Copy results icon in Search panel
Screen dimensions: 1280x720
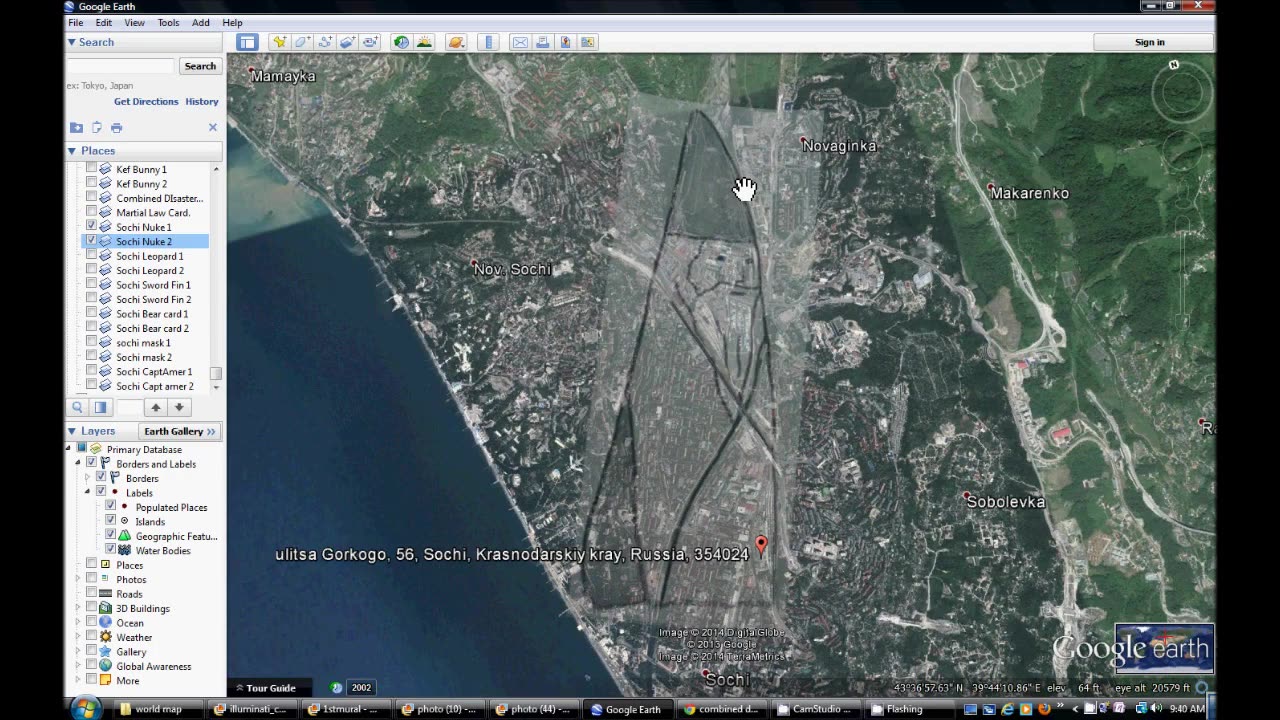coord(97,127)
